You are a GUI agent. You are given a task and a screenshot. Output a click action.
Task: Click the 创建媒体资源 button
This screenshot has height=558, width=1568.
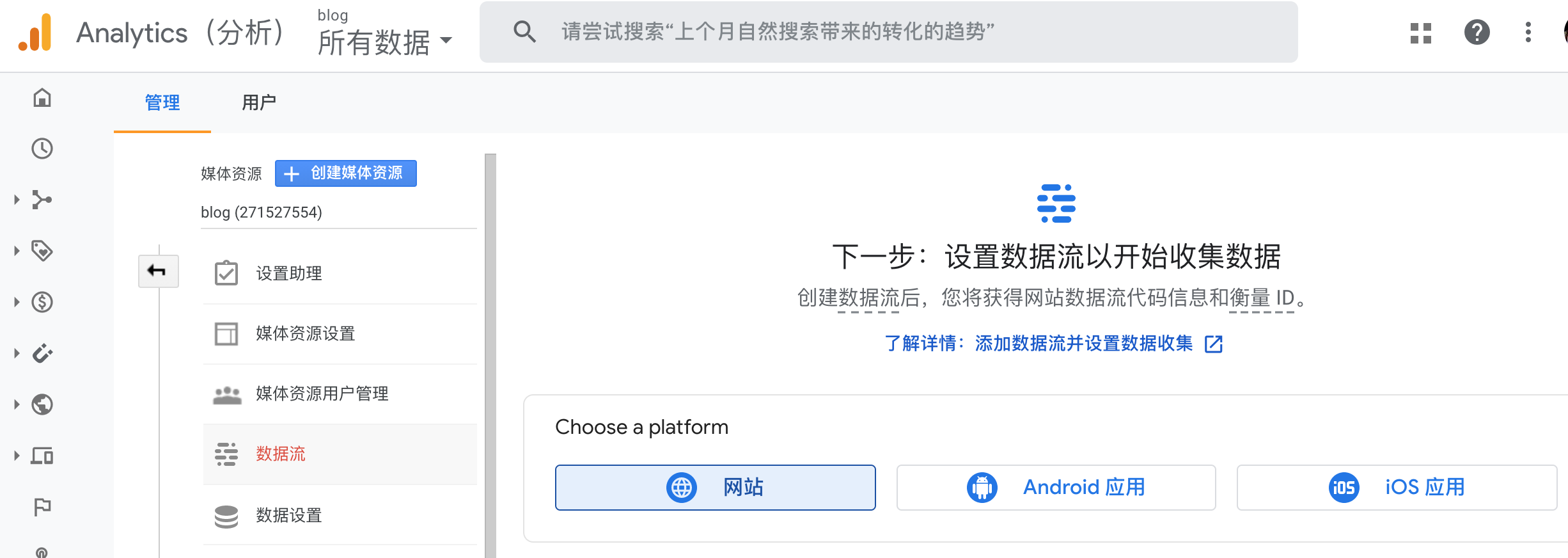click(x=345, y=173)
